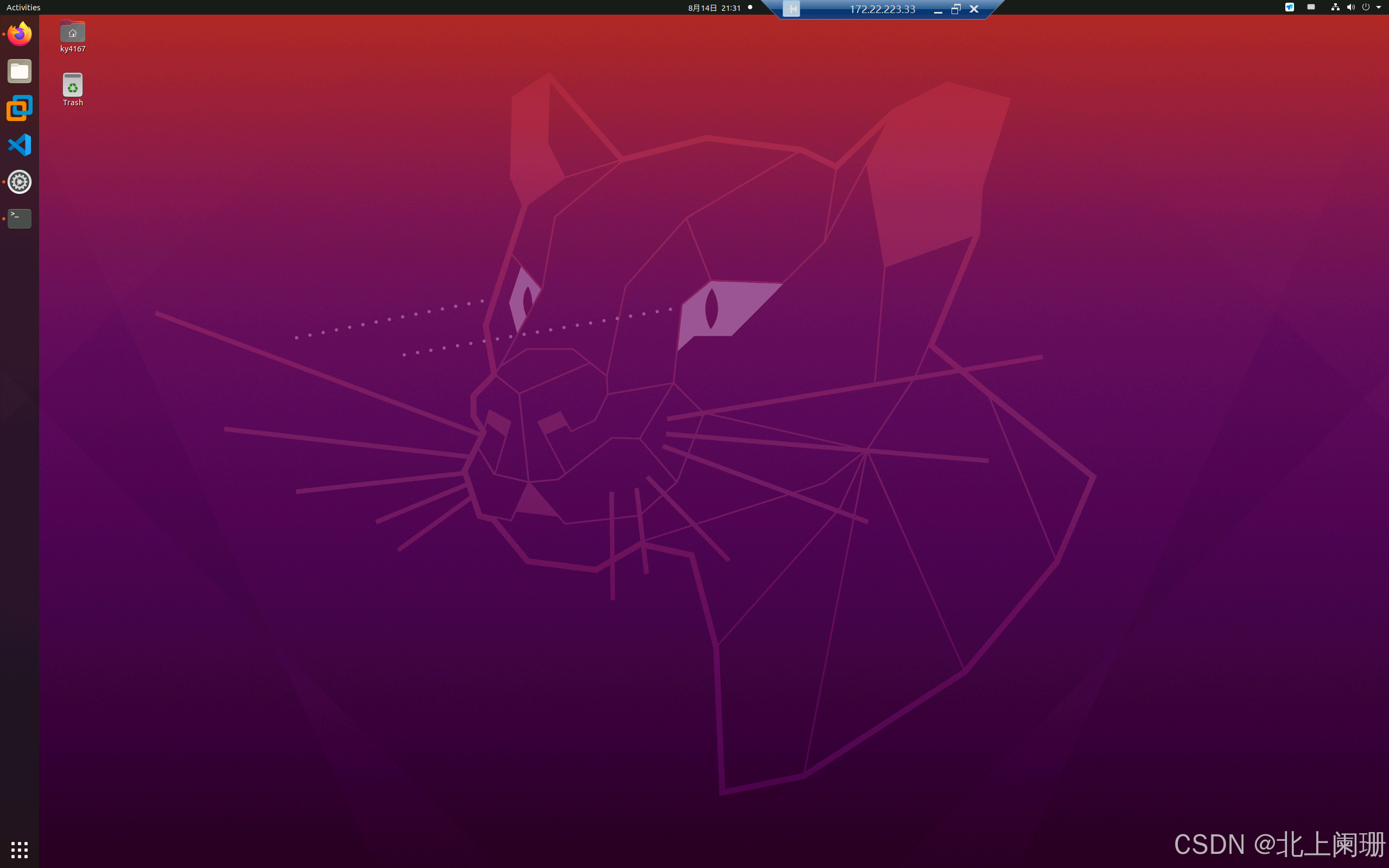Click the blue tray application indicator

click(x=1289, y=8)
